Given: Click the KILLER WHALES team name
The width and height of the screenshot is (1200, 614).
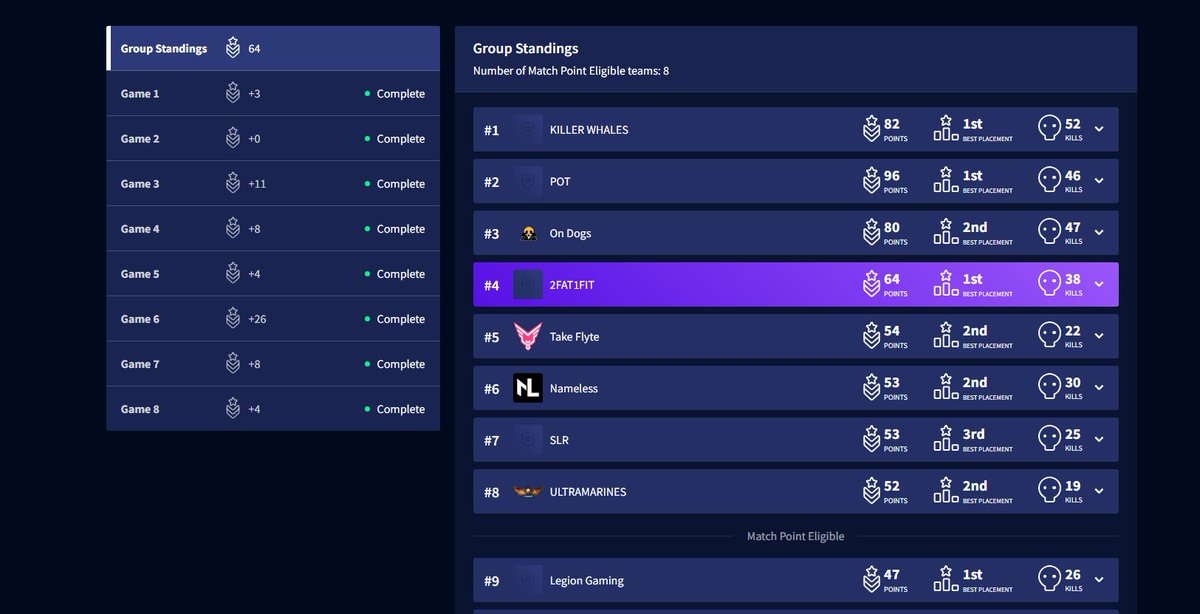Looking at the screenshot, I should pyautogui.click(x=589, y=130).
